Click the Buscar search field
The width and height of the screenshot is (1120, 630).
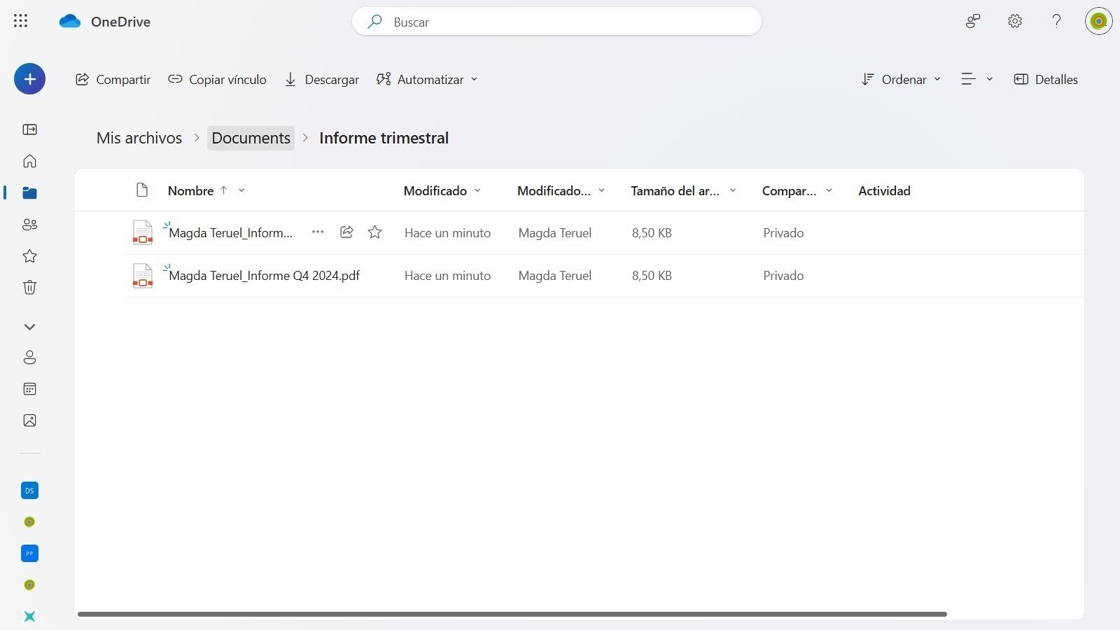point(556,21)
